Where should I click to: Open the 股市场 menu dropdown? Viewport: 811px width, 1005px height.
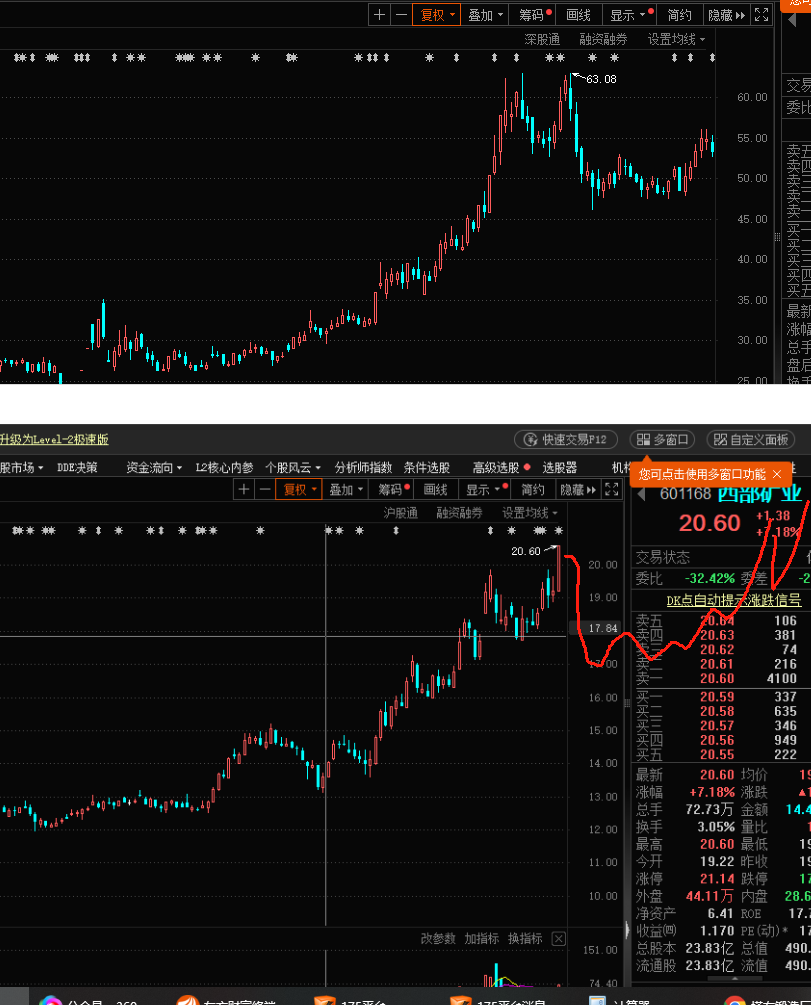[x=21, y=467]
